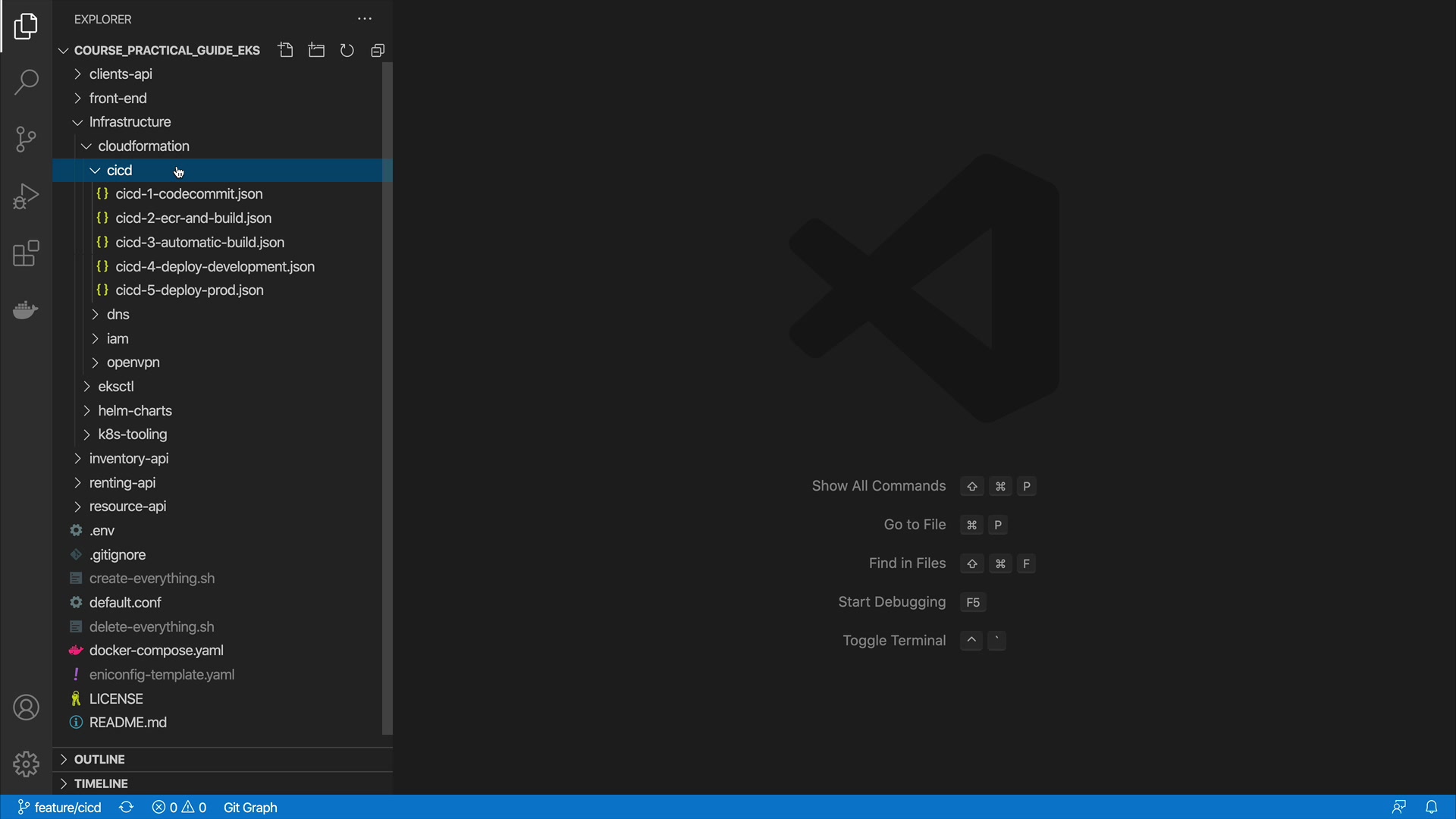
Task: Refresh the Explorer file tree
Action: pyautogui.click(x=347, y=50)
